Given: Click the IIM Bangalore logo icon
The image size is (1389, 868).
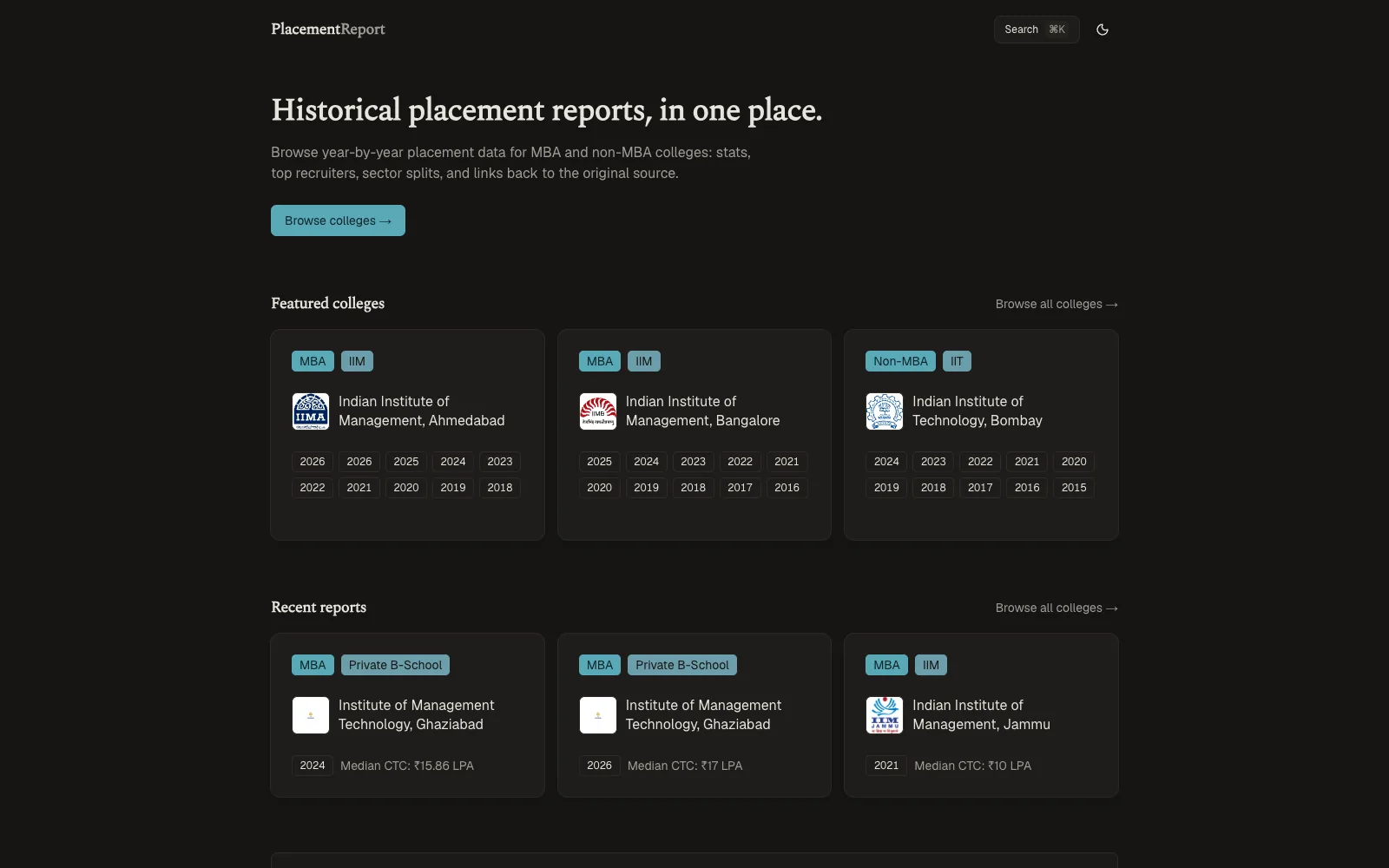Looking at the screenshot, I should point(598,411).
